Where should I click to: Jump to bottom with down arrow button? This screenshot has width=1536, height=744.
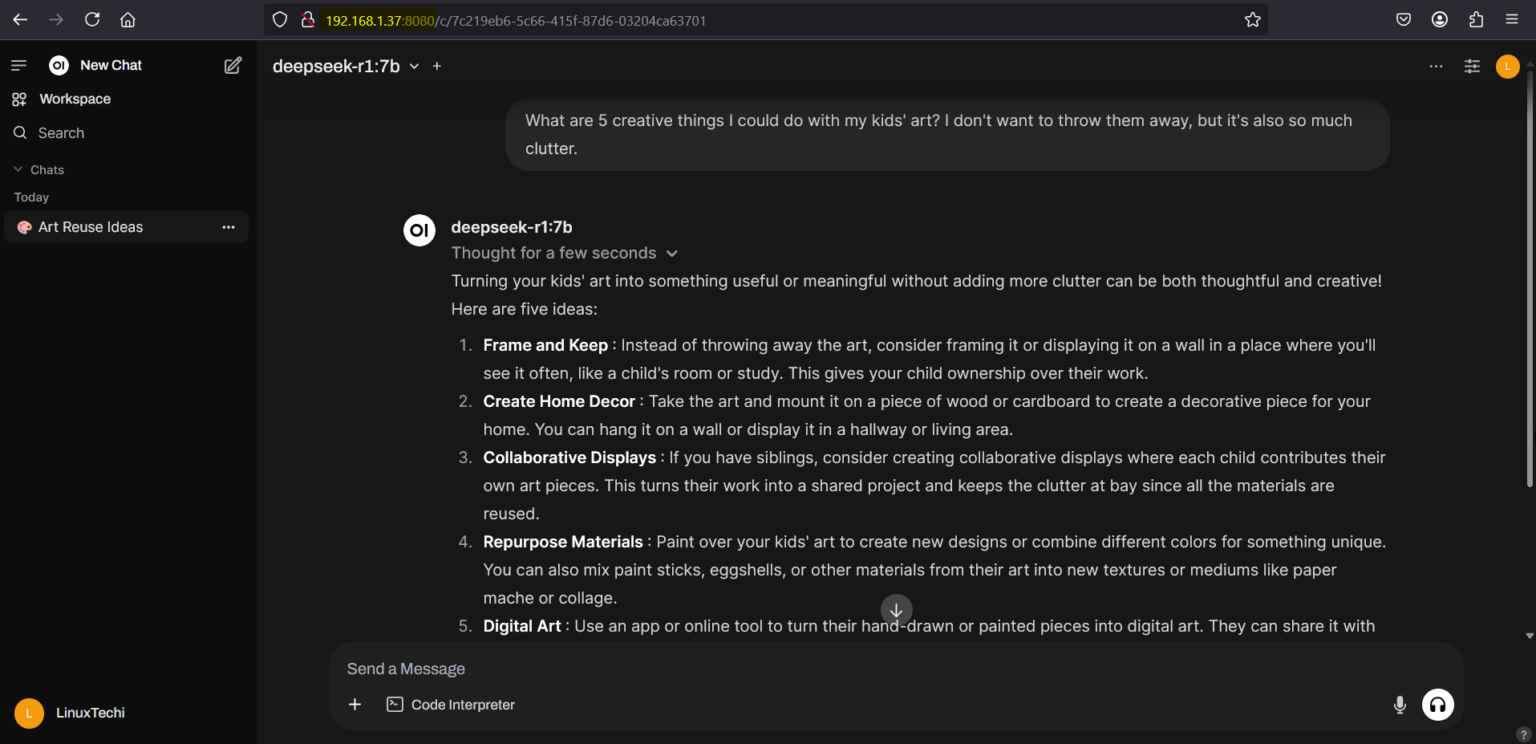[896, 610]
